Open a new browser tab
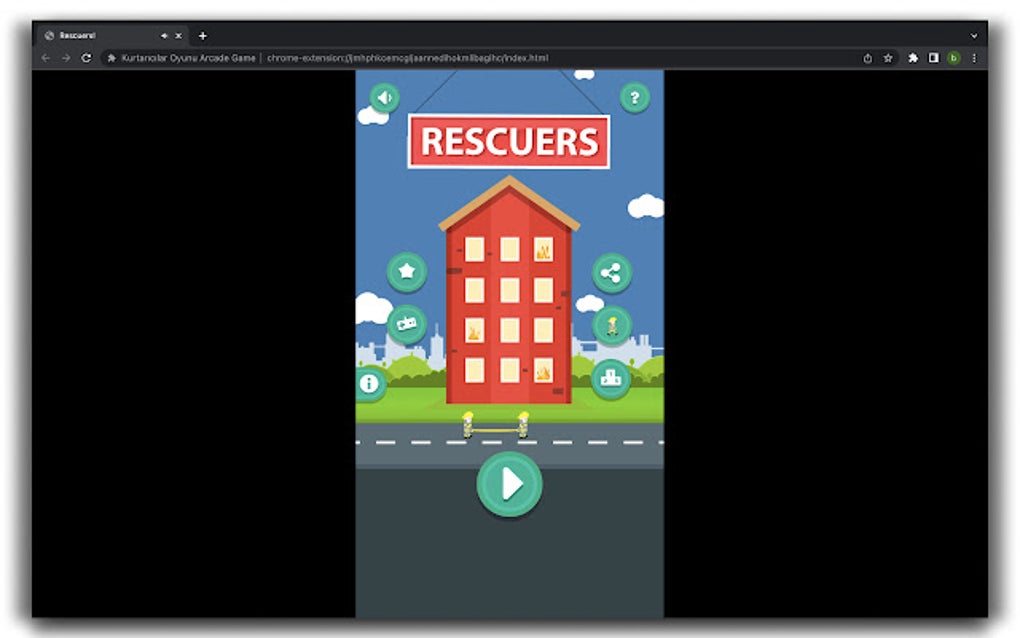1020x638 pixels. pos(202,35)
